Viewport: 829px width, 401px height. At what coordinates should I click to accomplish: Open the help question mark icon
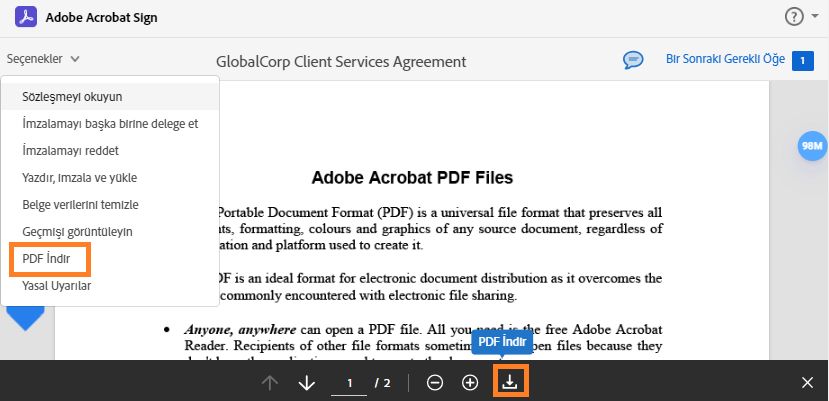(x=794, y=17)
